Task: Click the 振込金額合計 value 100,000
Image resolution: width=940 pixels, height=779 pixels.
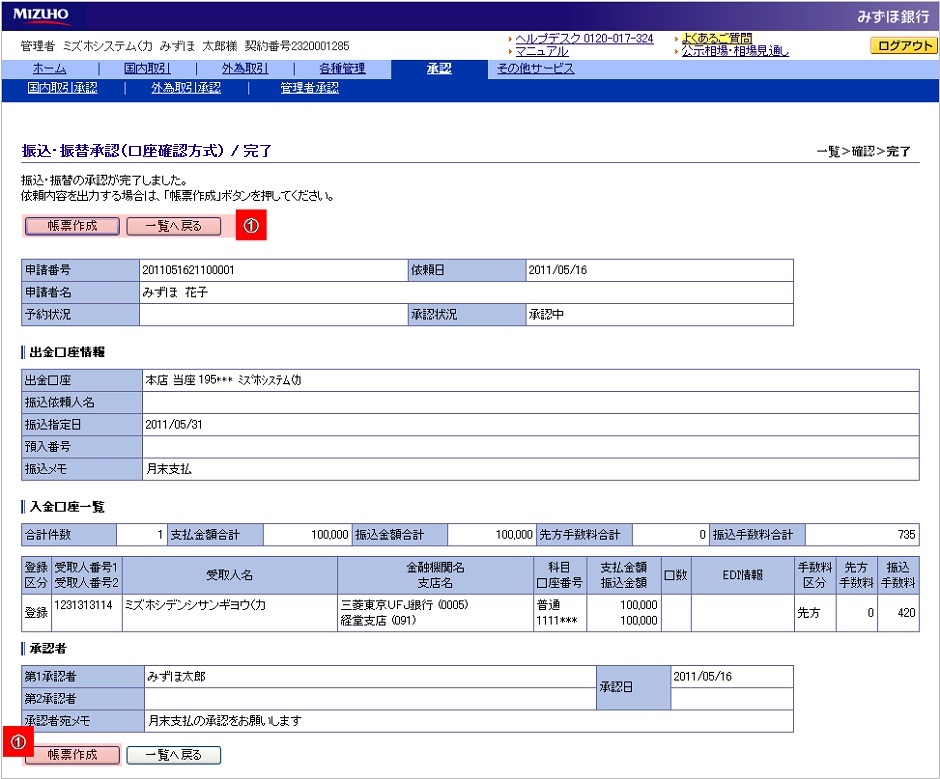Action: (514, 534)
